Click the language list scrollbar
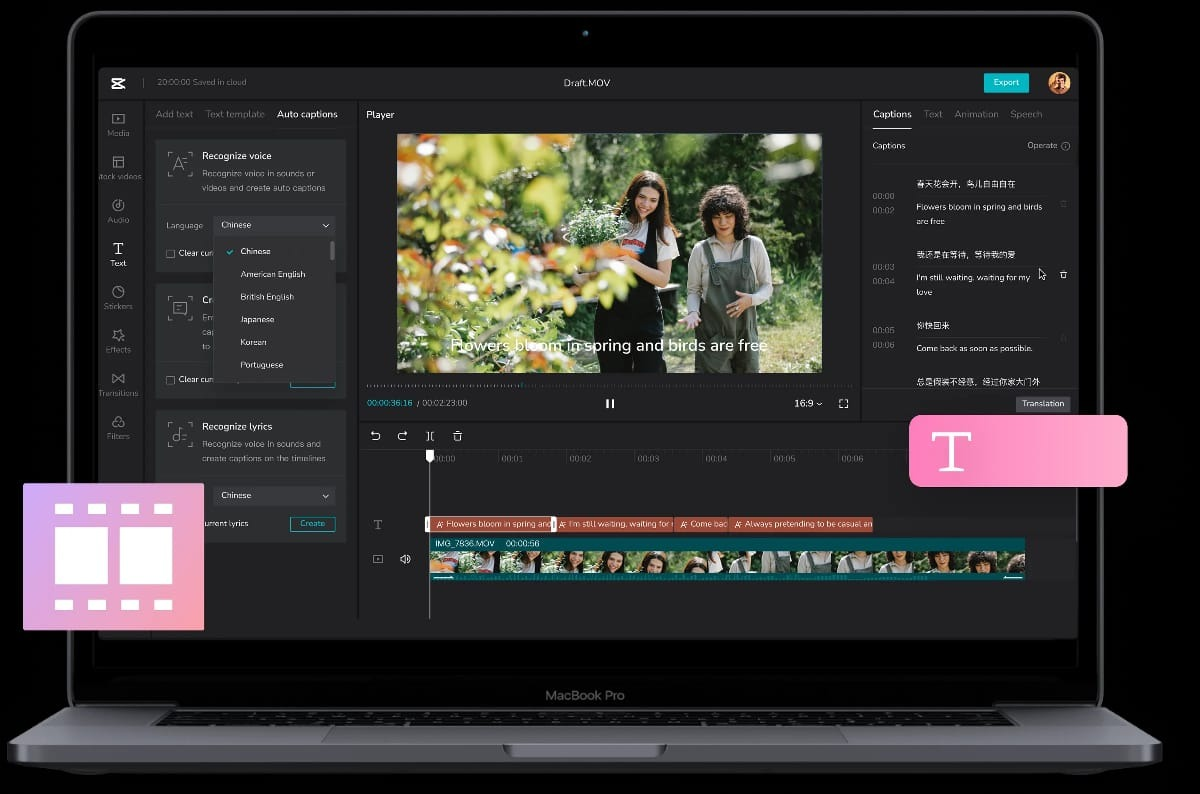The width and height of the screenshot is (1200, 794). click(x=332, y=251)
